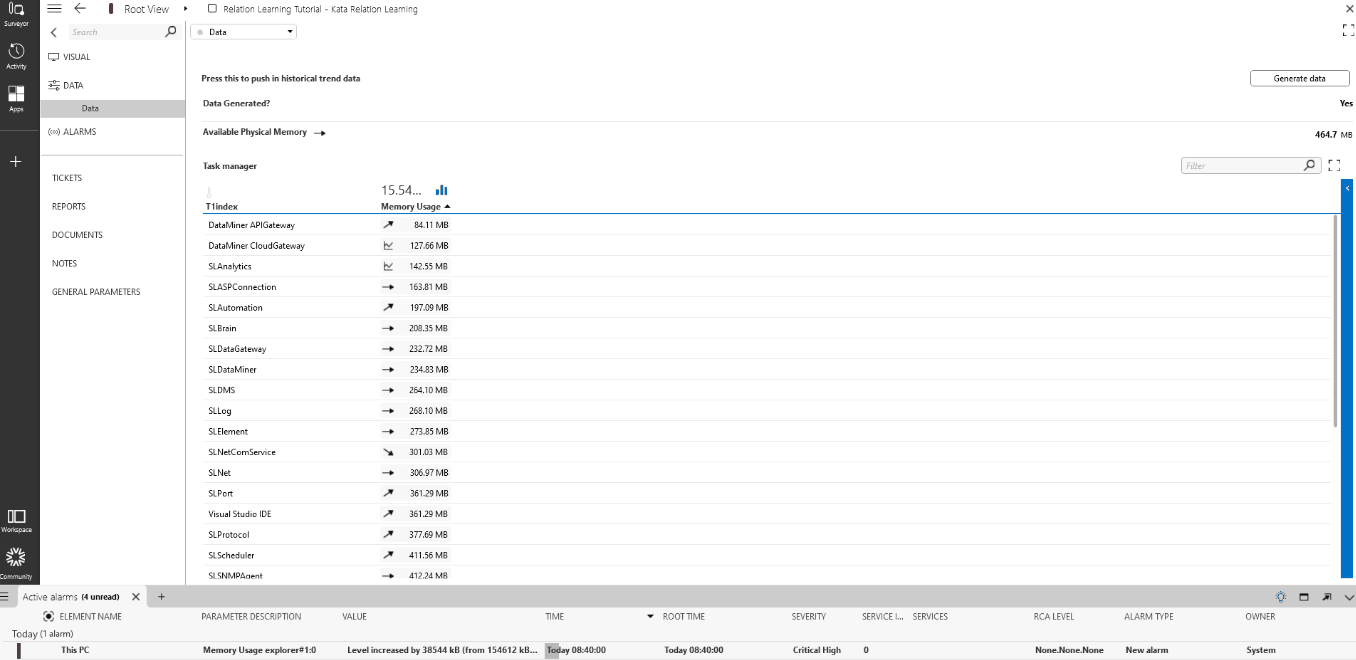Click the trend chart icon beside Memory Usage header
1356x660 pixels.
coord(441,190)
